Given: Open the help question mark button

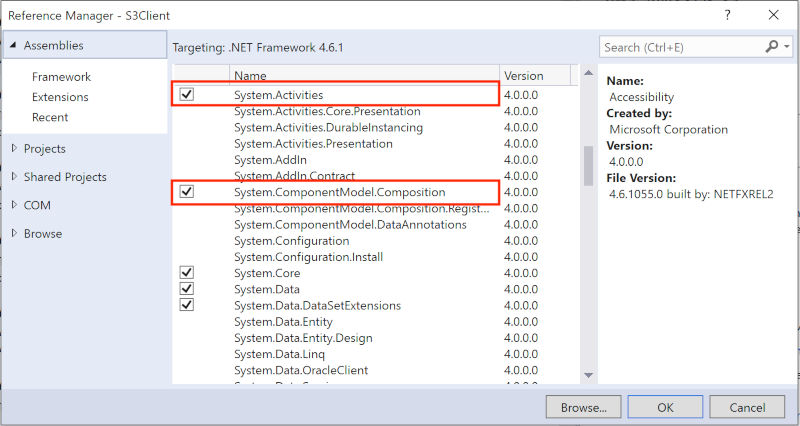Looking at the screenshot, I should (725, 15).
